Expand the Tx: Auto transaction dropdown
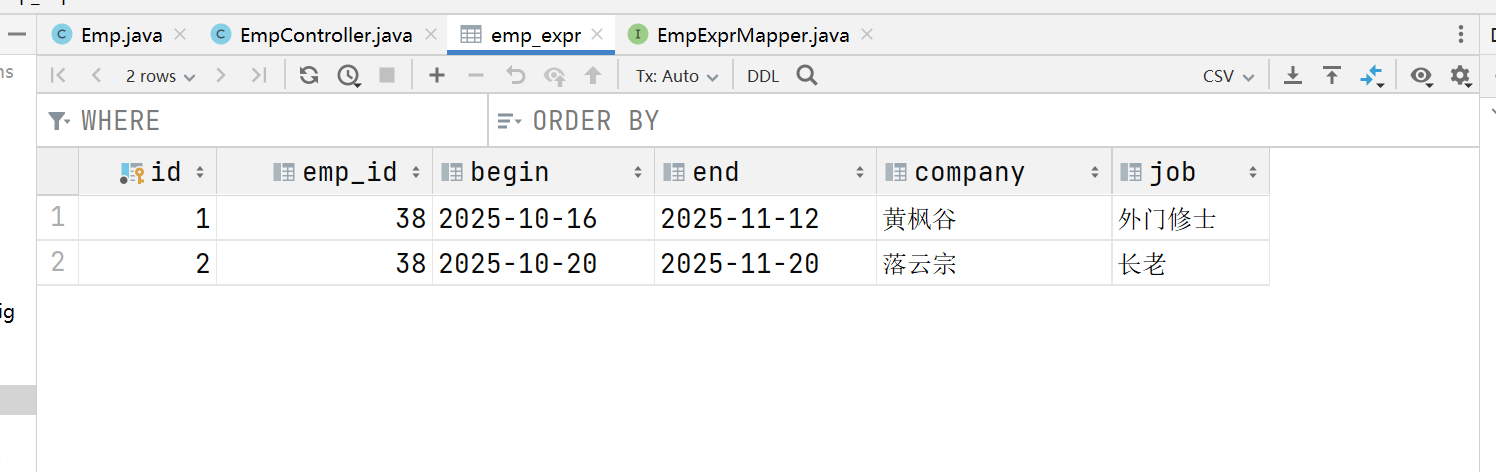The height and width of the screenshot is (472, 1496). tap(677, 76)
